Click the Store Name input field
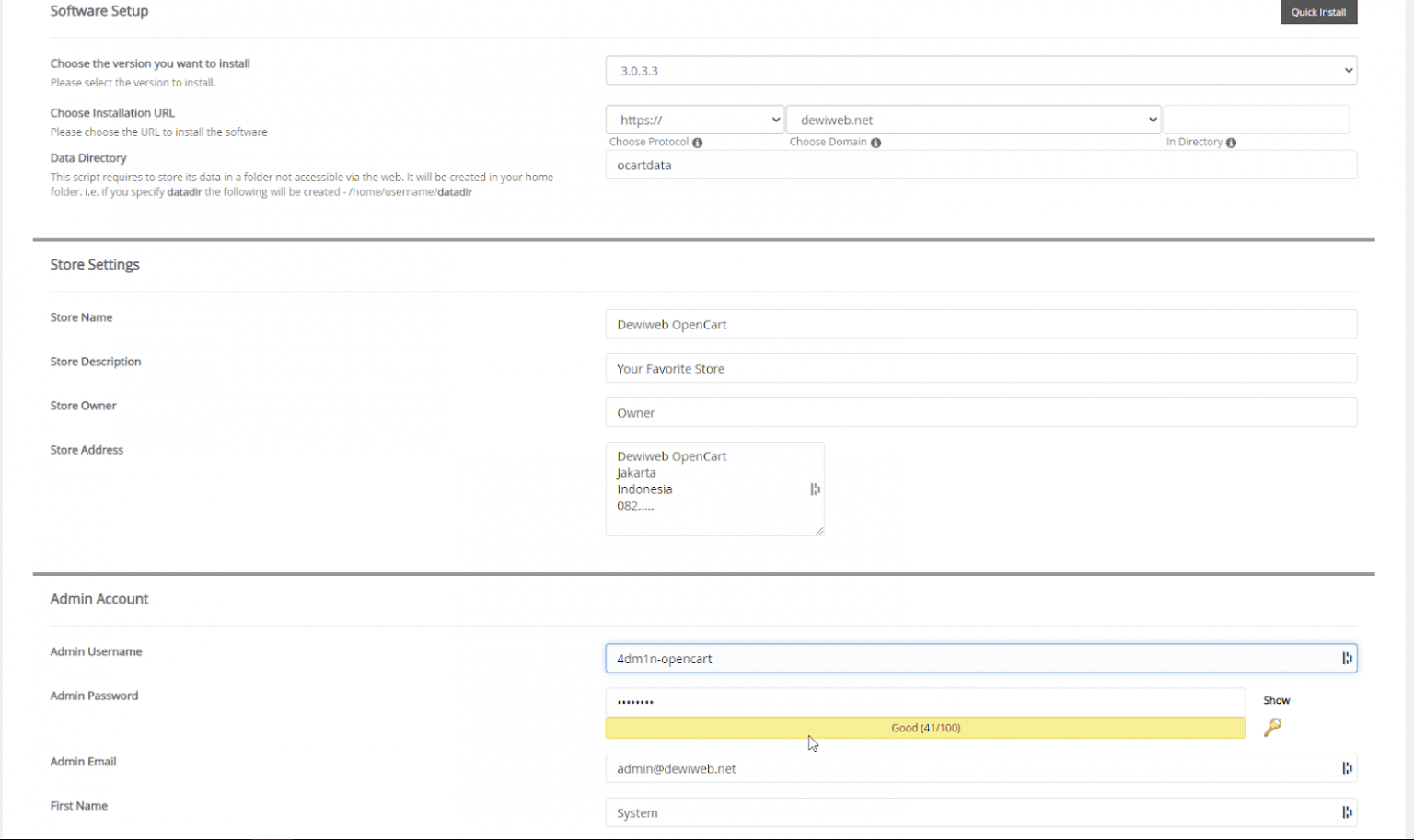 click(x=981, y=324)
